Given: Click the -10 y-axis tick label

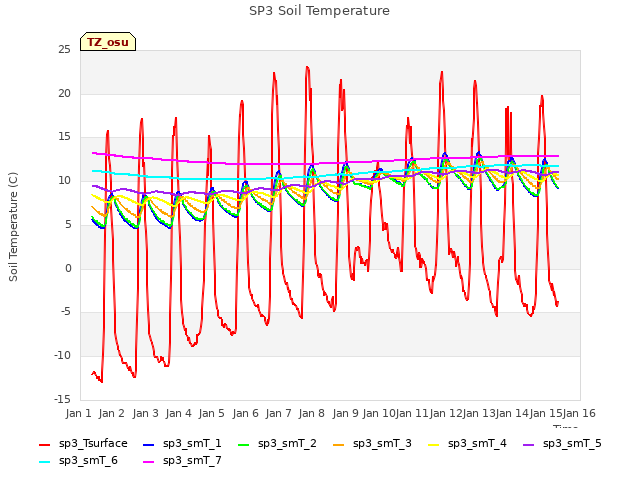Looking at the screenshot, I should click(x=62, y=356).
